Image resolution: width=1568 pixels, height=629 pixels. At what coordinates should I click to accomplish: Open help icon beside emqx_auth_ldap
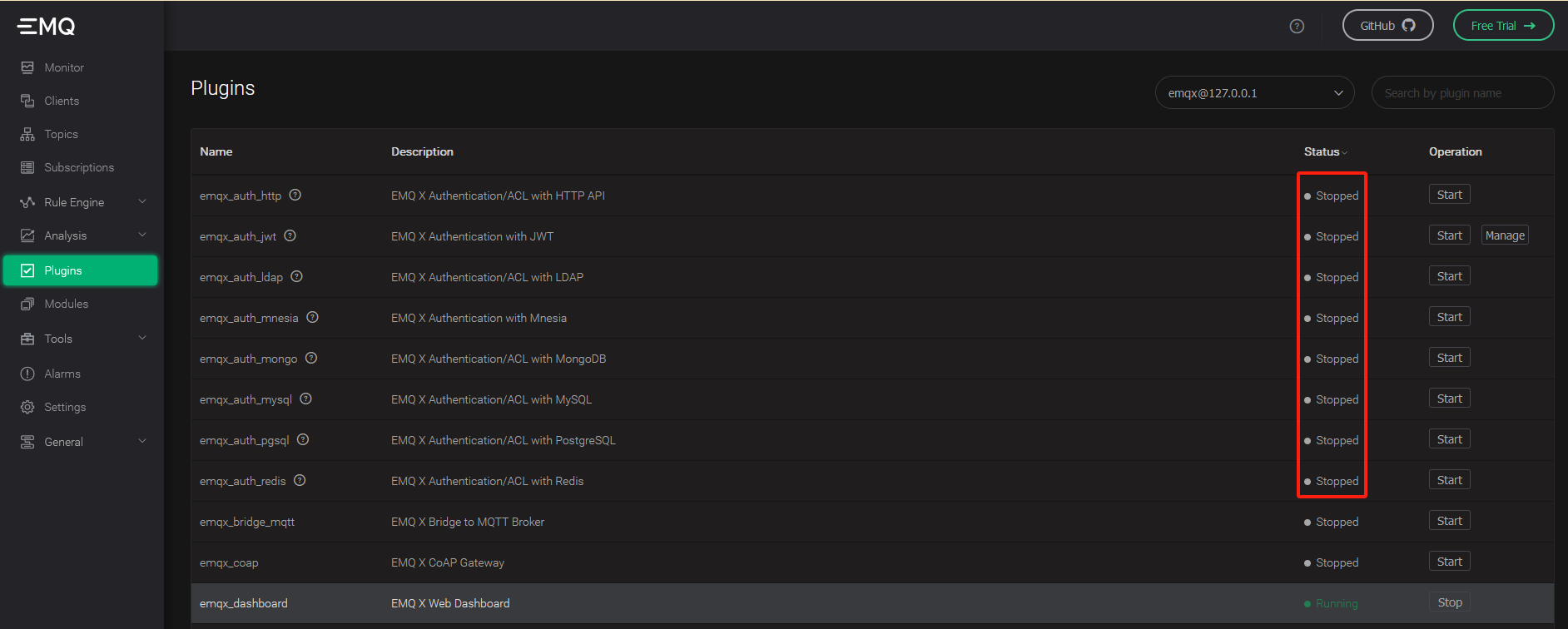point(297,276)
